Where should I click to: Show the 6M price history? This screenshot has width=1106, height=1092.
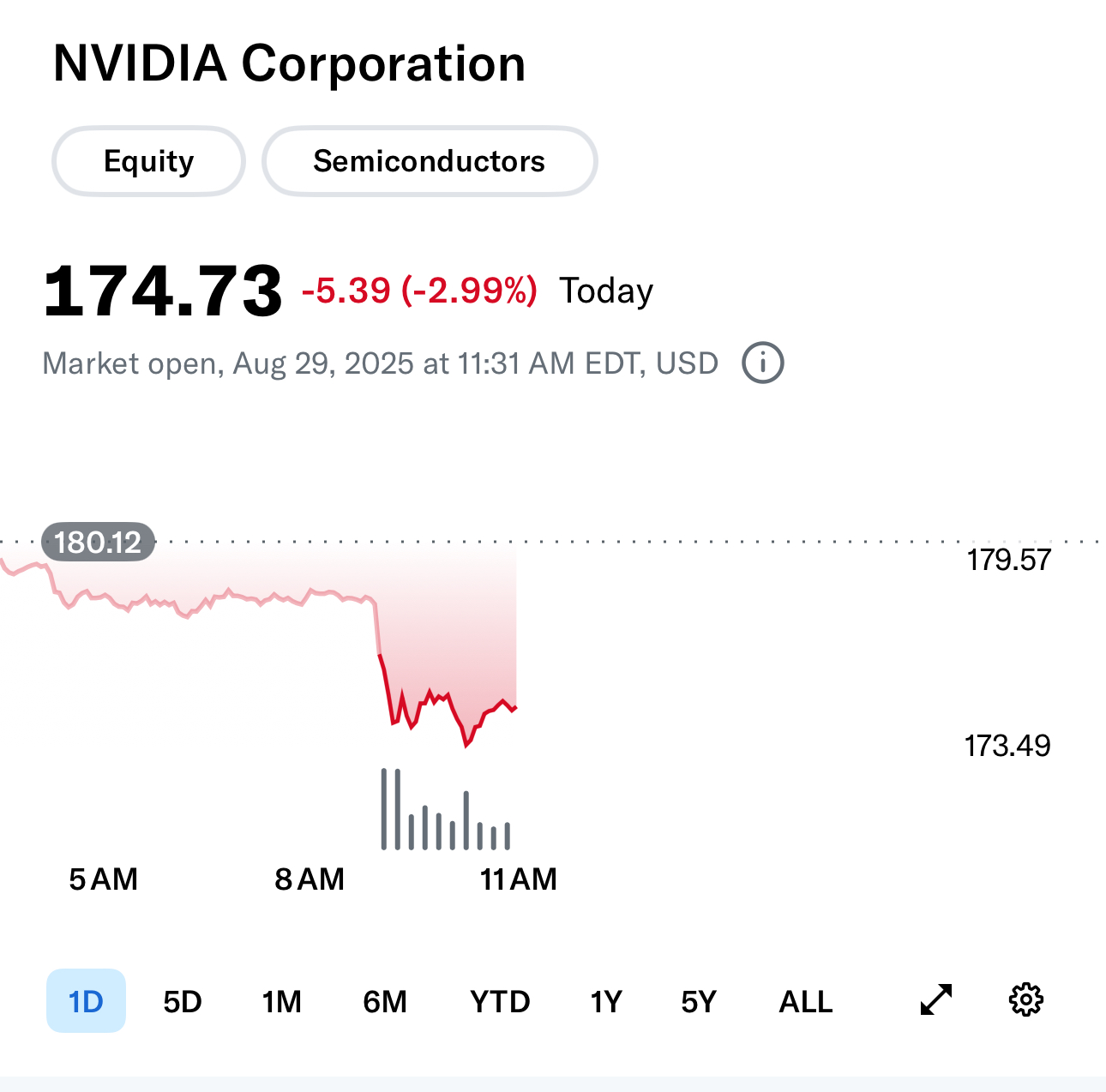pos(385,1001)
